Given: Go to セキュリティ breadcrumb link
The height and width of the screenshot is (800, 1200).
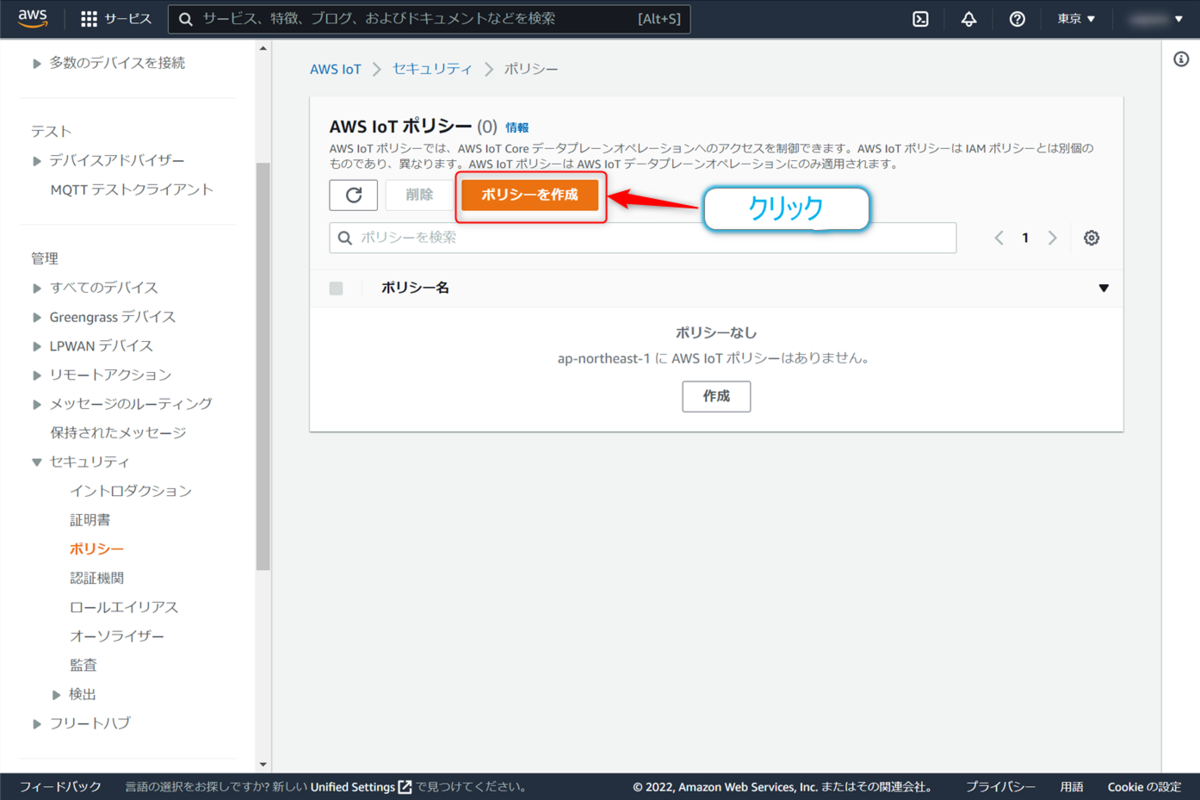Looking at the screenshot, I should click(x=432, y=69).
